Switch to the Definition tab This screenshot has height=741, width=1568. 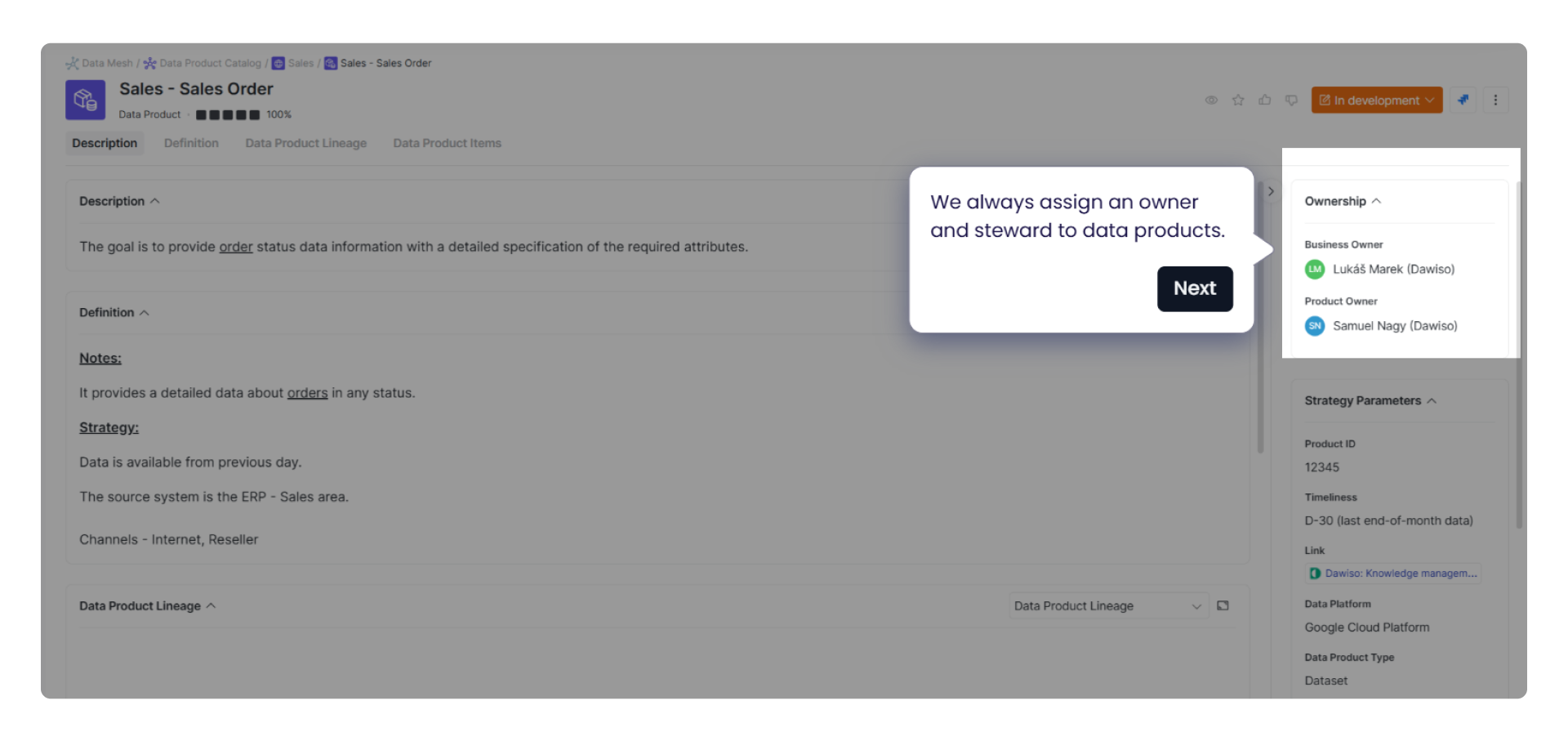(x=190, y=143)
